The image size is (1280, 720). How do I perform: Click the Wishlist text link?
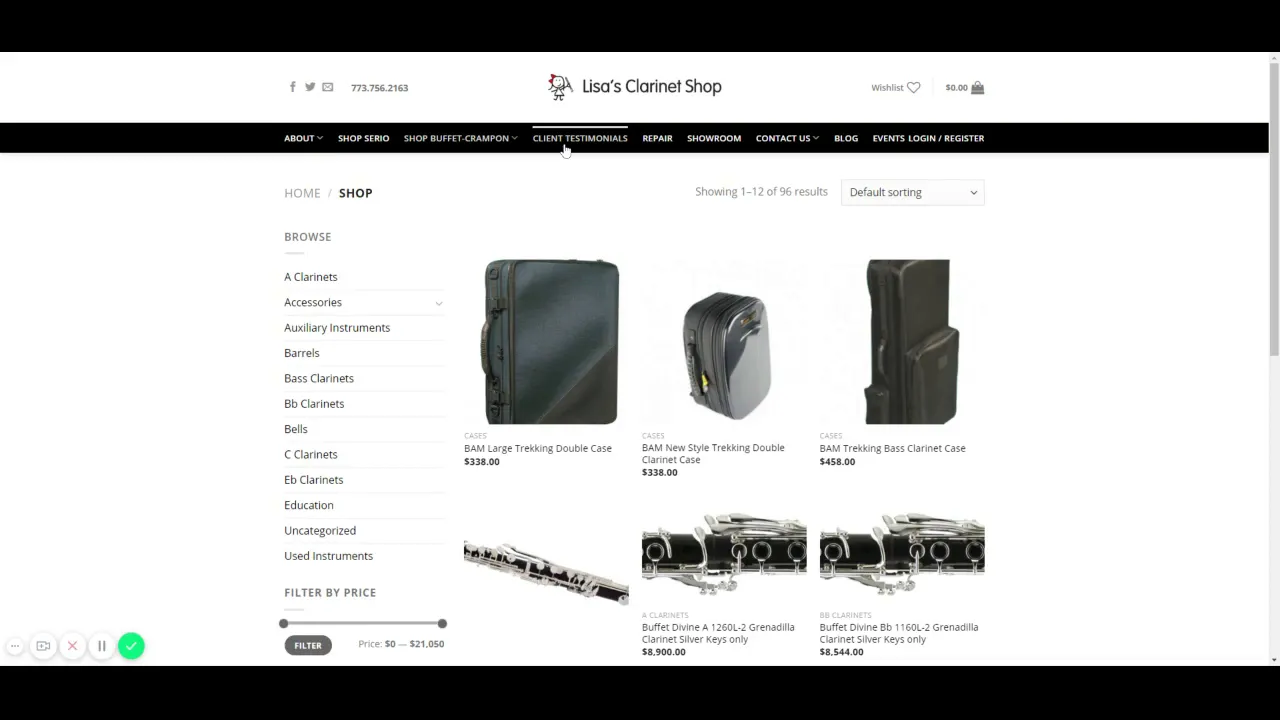point(887,88)
